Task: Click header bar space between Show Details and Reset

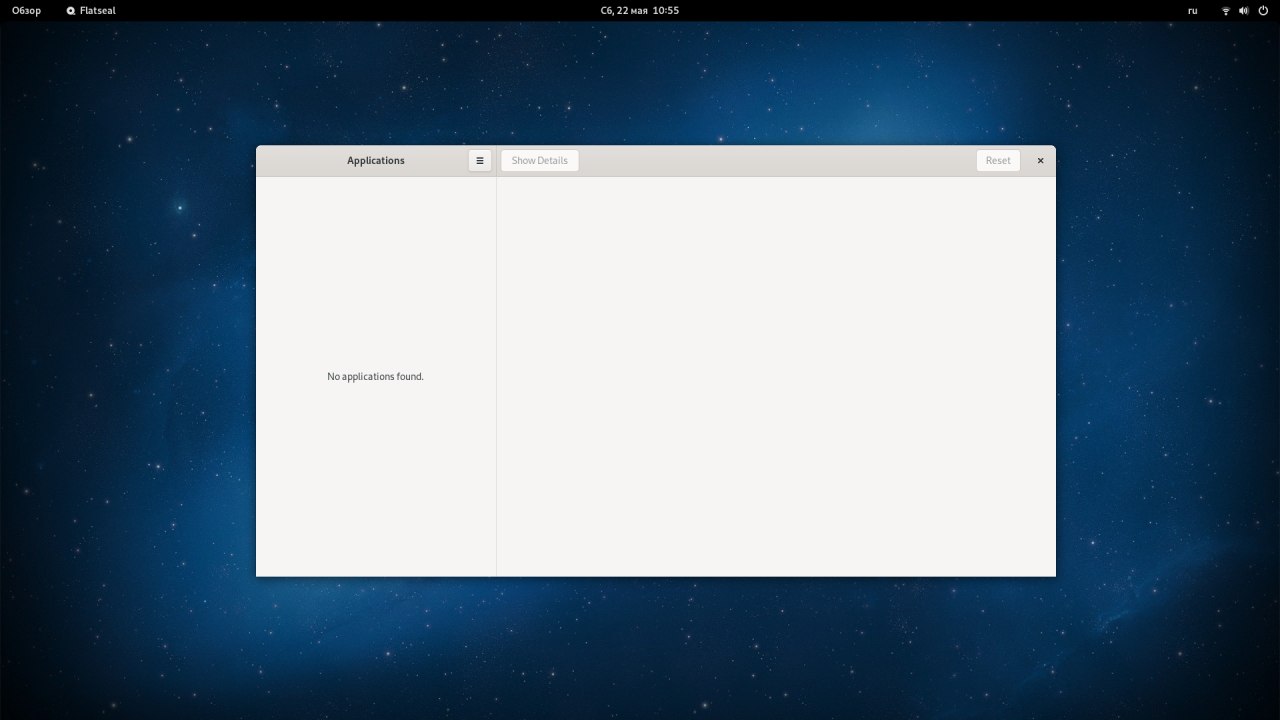Action: click(775, 160)
